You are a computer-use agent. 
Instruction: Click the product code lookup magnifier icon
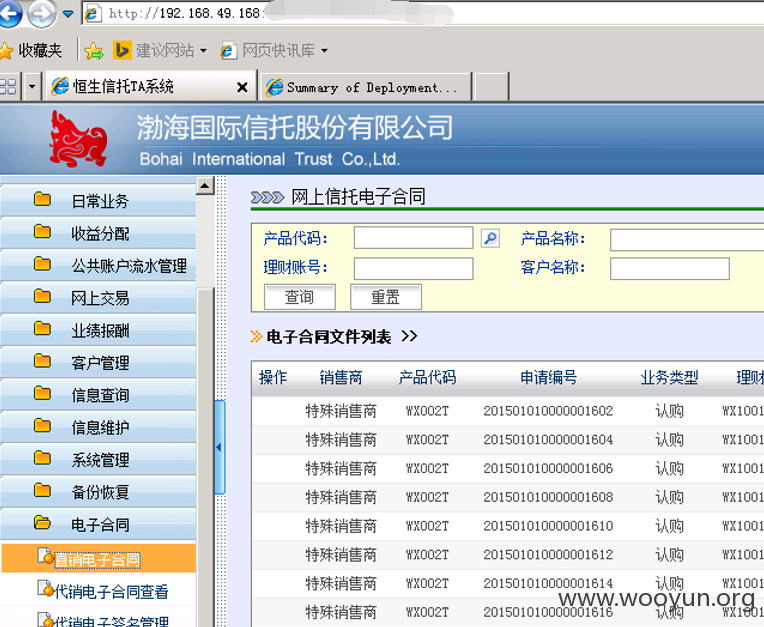tap(490, 238)
